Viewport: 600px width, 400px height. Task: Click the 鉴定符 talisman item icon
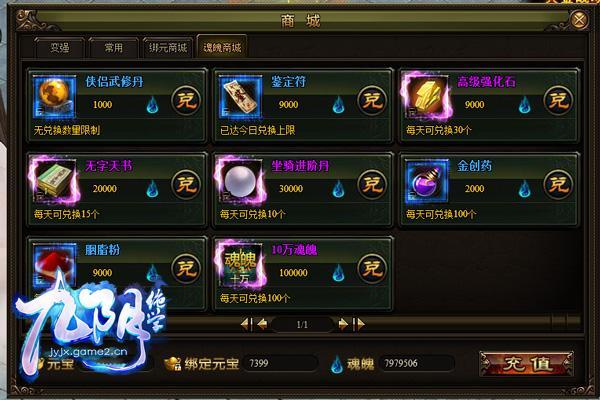(240, 97)
